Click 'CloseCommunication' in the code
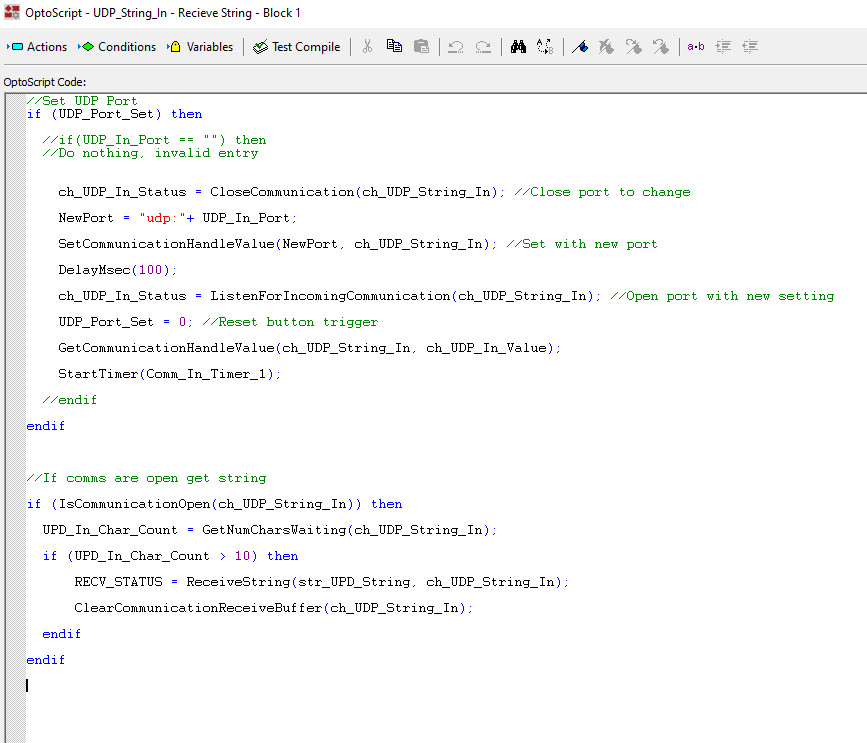Screen dimensions: 867x743 point(282,192)
